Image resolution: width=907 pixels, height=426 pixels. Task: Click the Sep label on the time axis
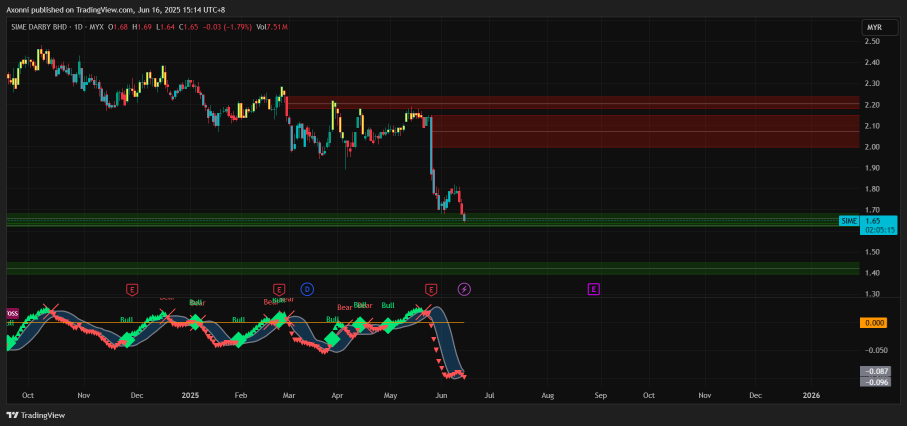(x=600, y=396)
